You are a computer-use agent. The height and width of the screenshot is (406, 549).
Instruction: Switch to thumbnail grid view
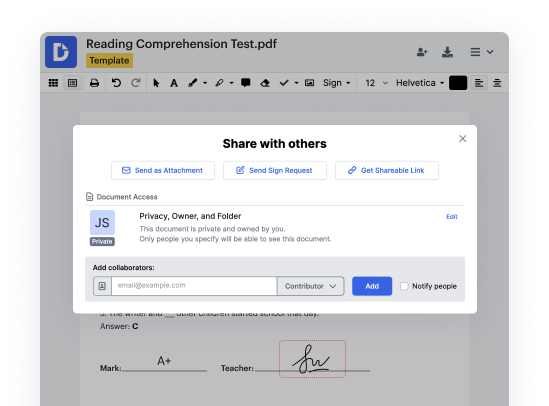(x=53, y=83)
